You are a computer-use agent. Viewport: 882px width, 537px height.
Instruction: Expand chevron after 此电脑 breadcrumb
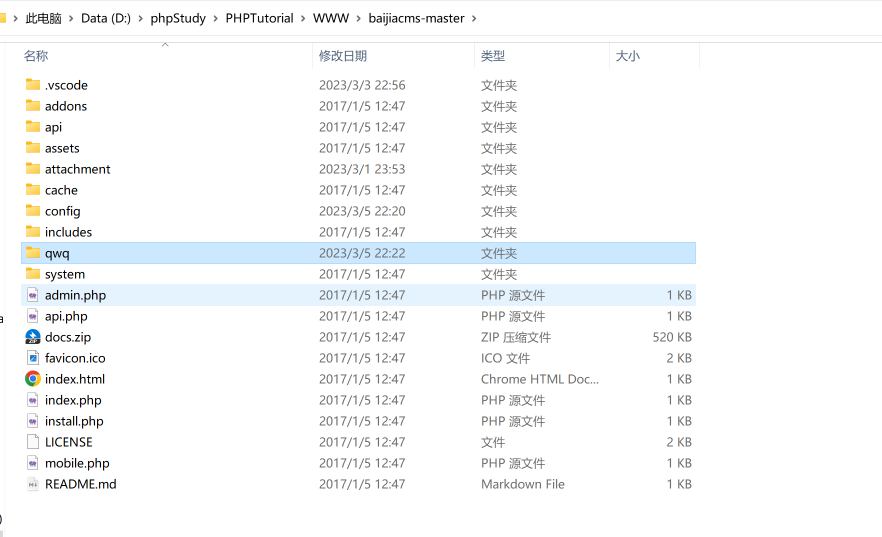point(71,19)
